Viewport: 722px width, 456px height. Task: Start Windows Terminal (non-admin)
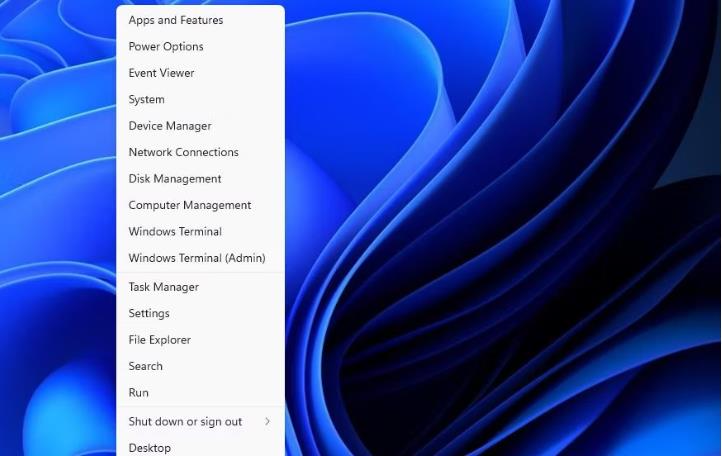[201, 231]
